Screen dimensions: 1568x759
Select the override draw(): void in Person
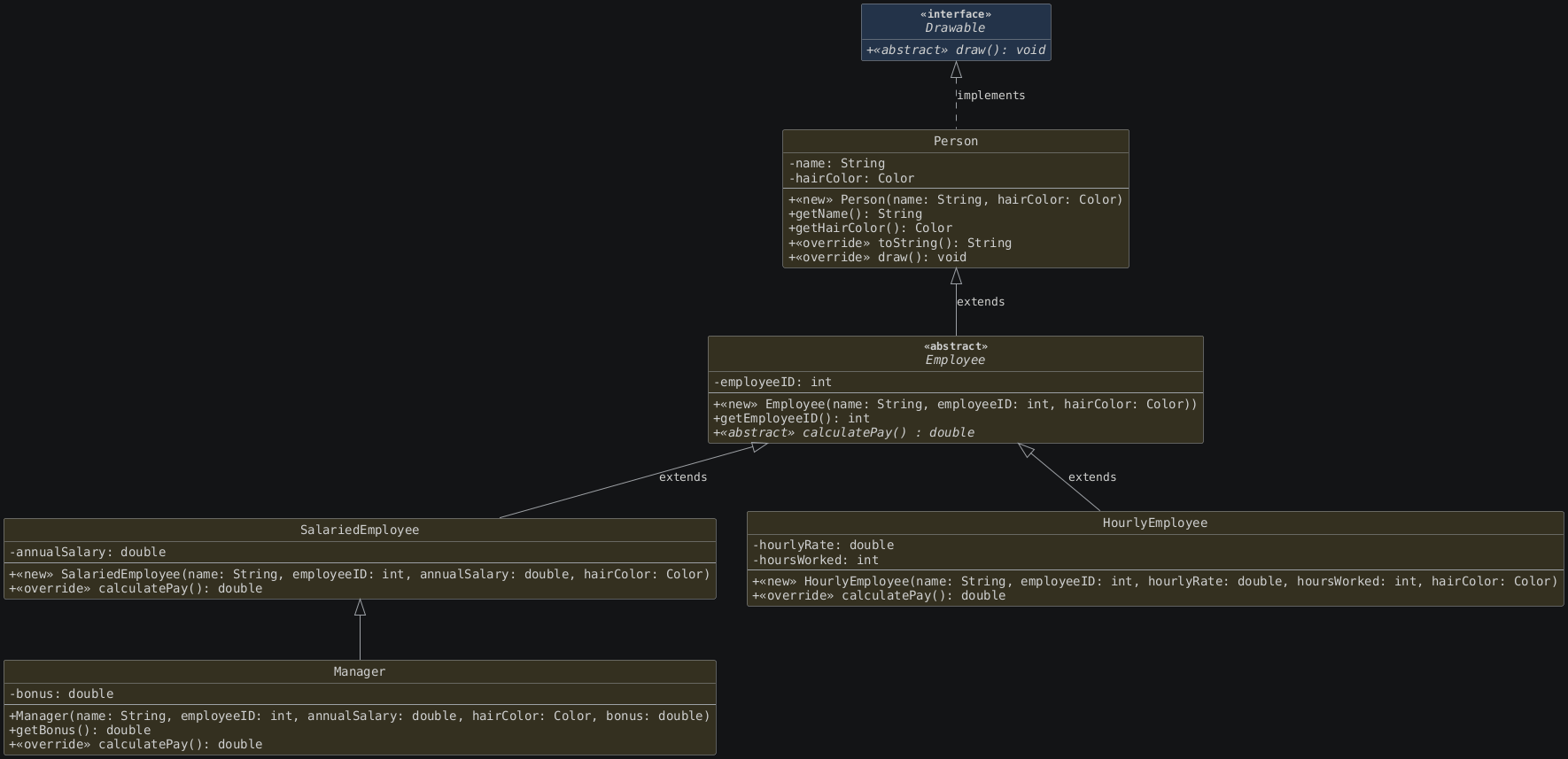[877, 257]
